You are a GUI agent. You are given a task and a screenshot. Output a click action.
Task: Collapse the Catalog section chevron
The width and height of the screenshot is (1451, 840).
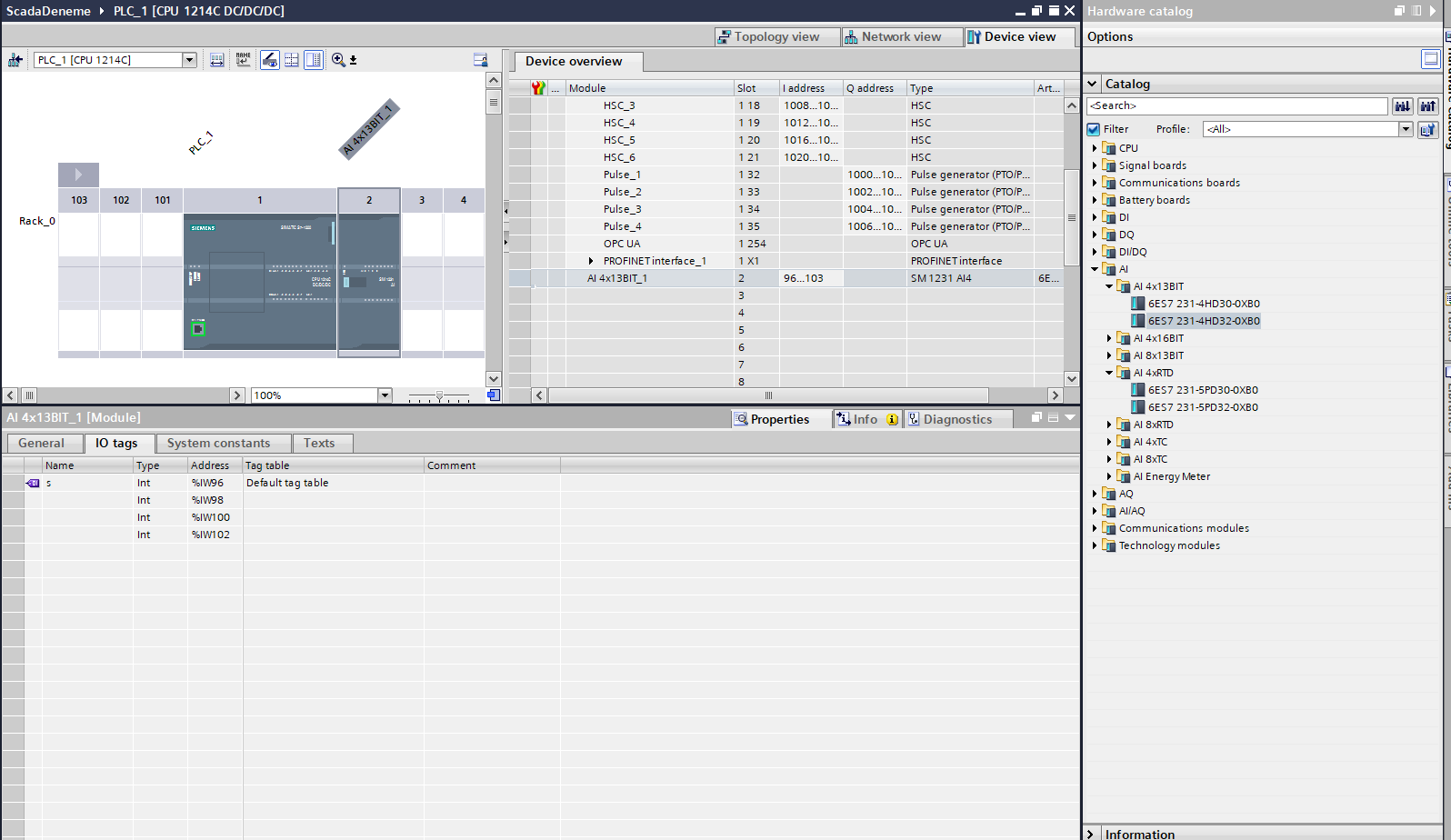[1093, 84]
